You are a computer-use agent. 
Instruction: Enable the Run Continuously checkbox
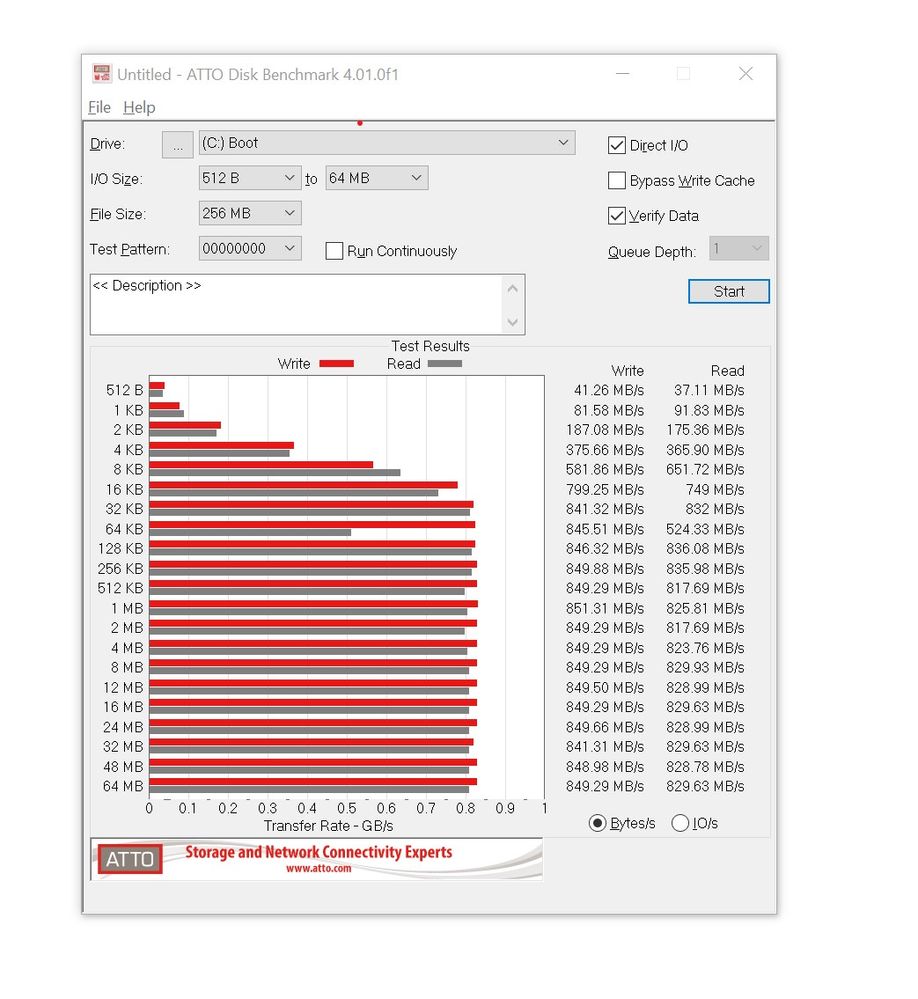(x=335, y=251)
